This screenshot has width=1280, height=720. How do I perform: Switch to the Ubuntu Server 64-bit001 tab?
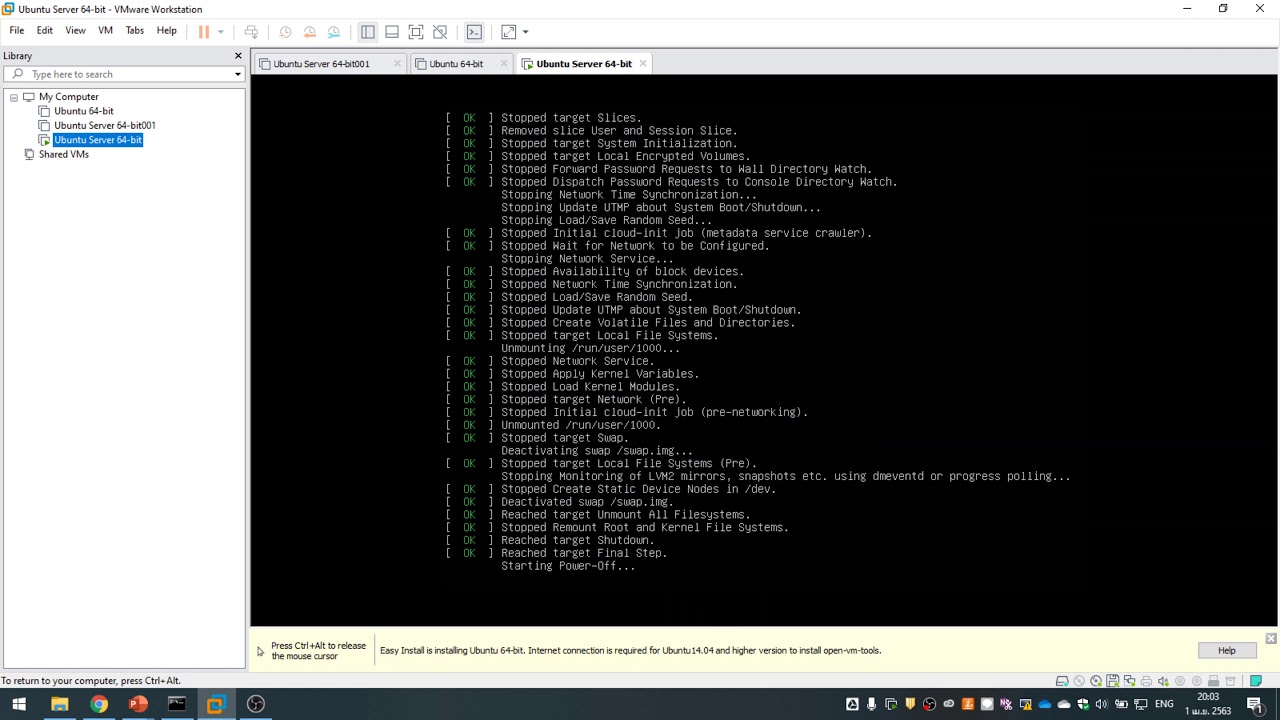321,64
